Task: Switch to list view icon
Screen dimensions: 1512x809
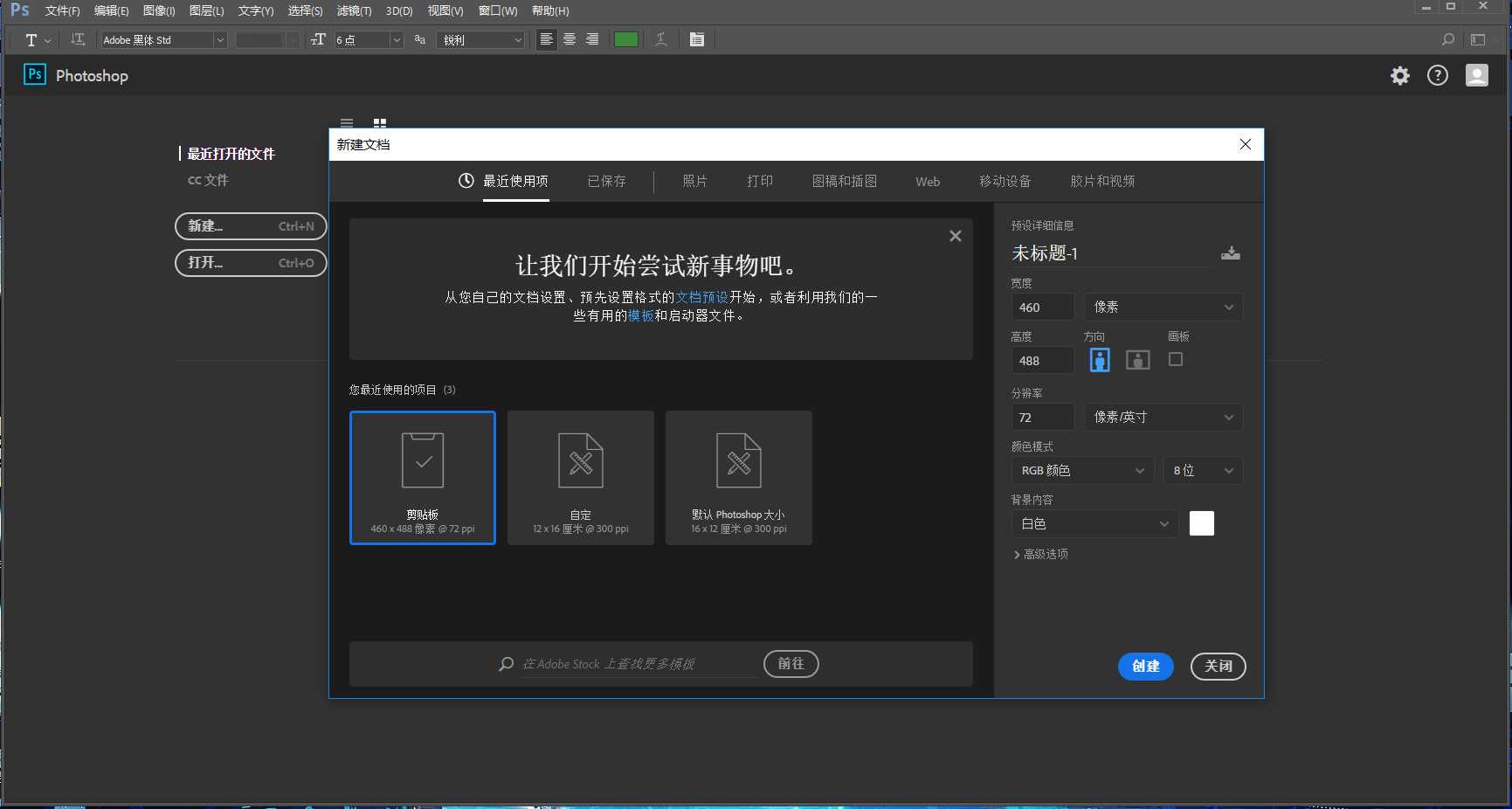Action: pyautogui.click(x=347, y=123)
